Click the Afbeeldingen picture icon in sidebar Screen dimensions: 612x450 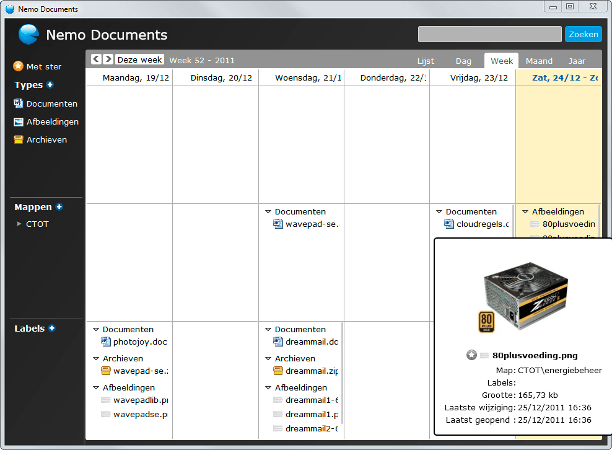point(18,122)
